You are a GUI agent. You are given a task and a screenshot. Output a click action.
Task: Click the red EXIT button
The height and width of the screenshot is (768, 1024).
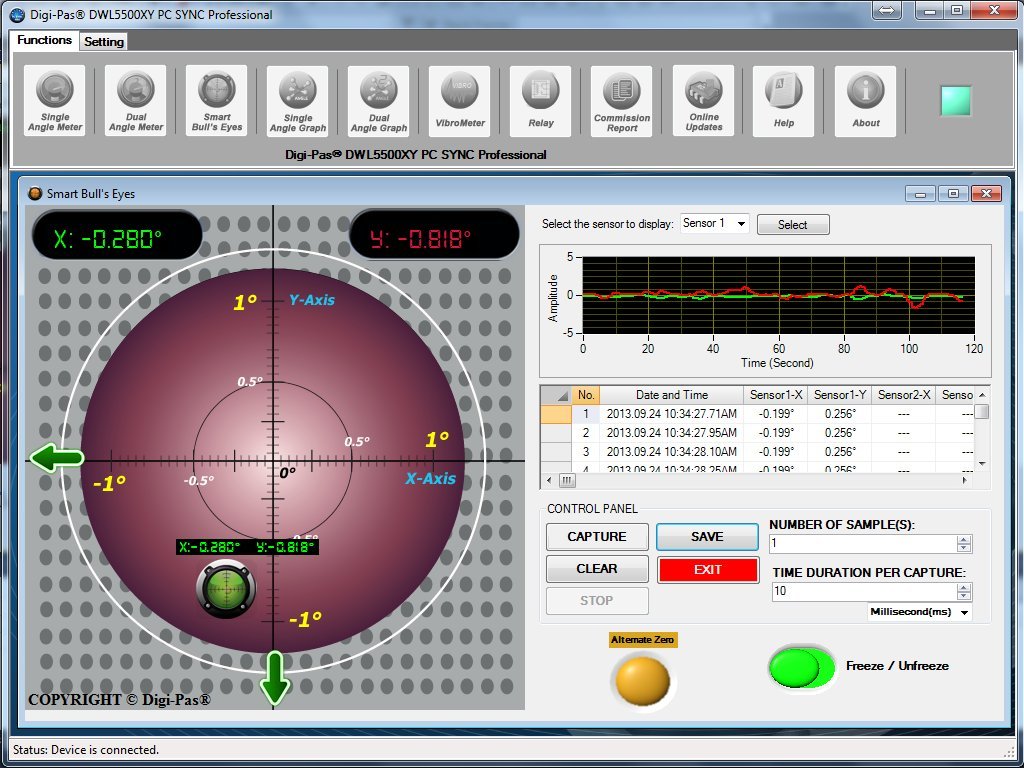(x=707, y=570)
